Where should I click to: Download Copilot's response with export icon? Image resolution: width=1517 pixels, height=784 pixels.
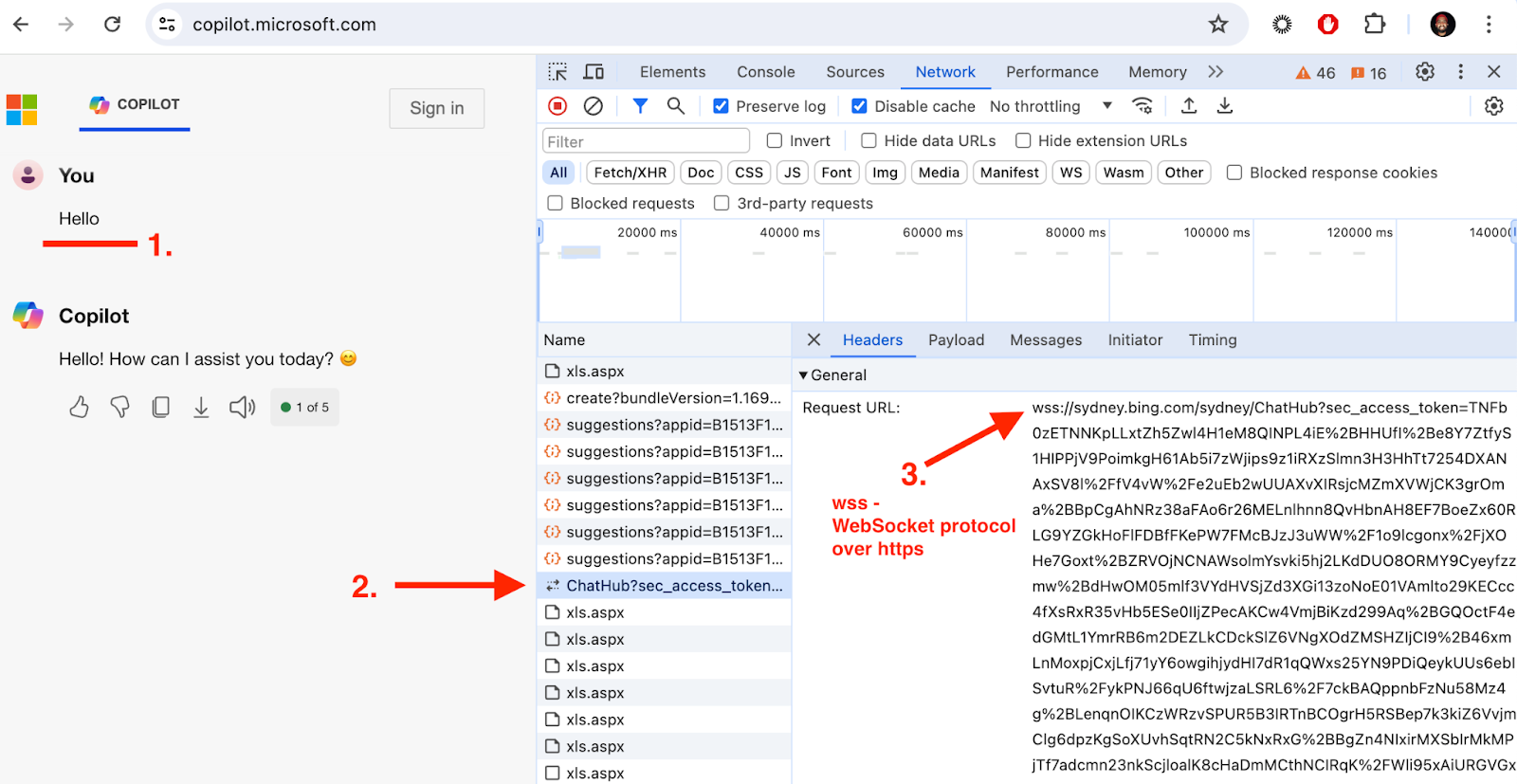201,408
